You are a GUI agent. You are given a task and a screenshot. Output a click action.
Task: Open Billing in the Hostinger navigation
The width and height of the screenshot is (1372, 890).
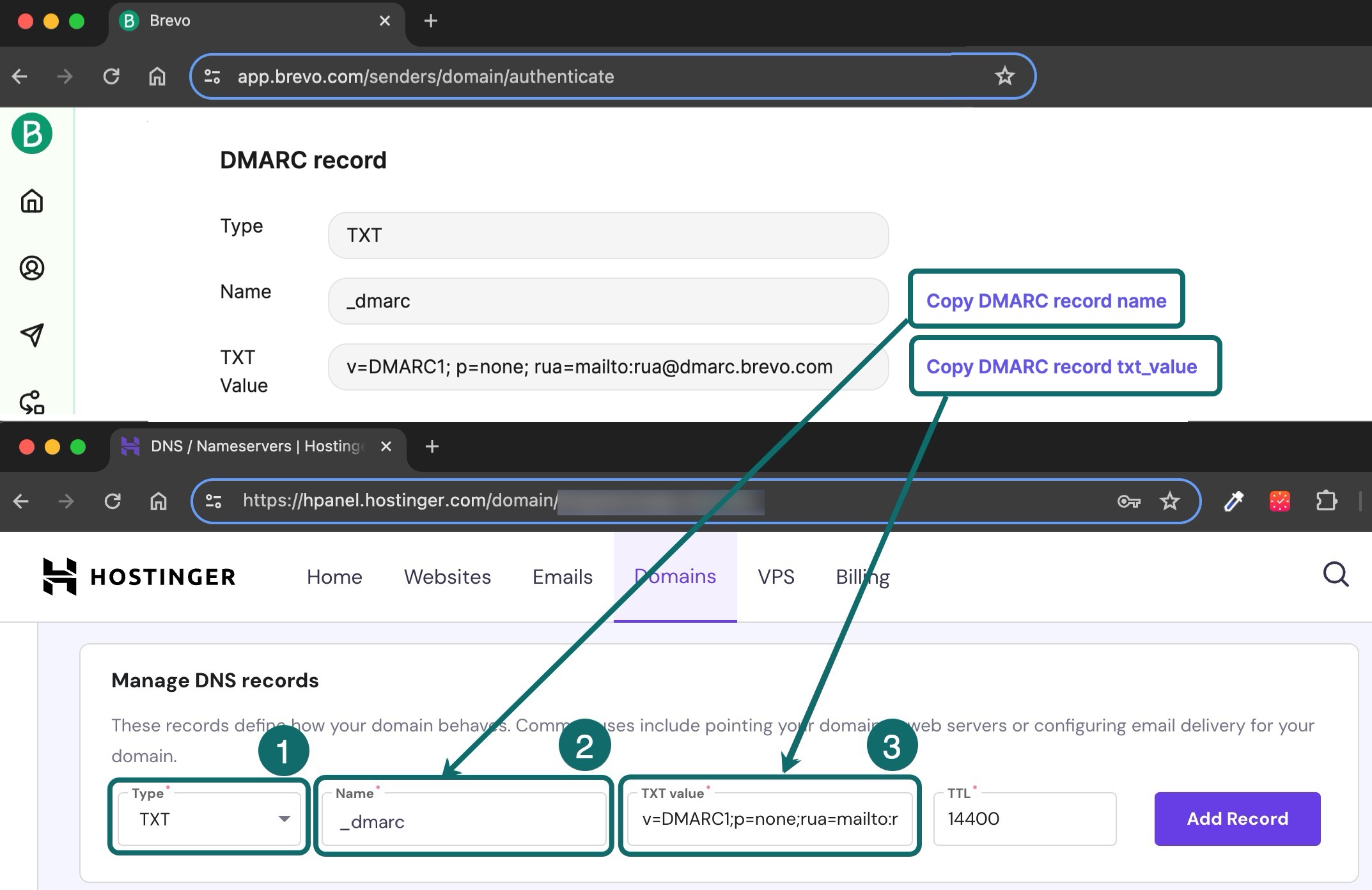point(862,577)
